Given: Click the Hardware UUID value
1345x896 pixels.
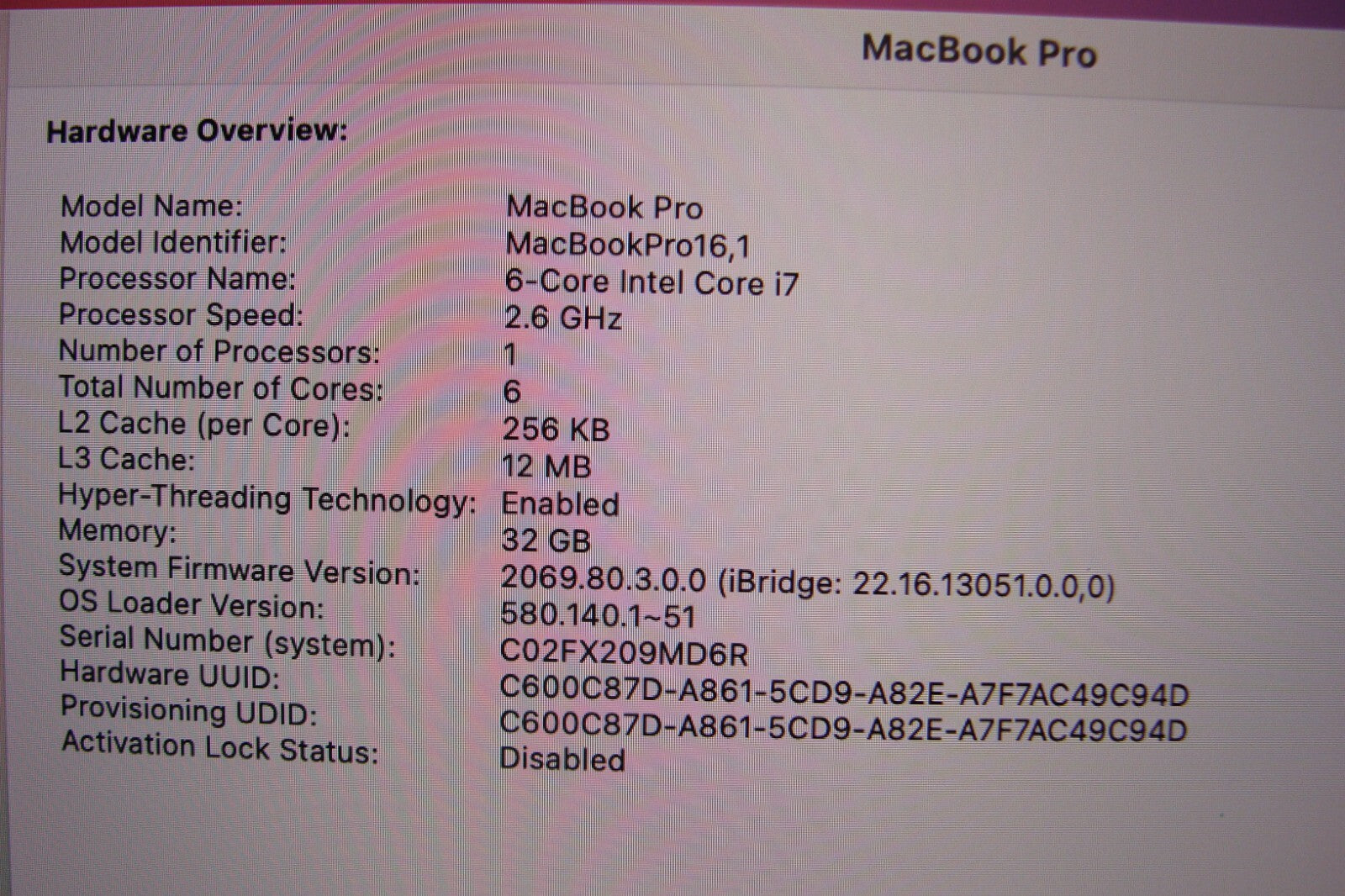Looking at the screenshot, I should pyautogui.click(x=844, y=693).
